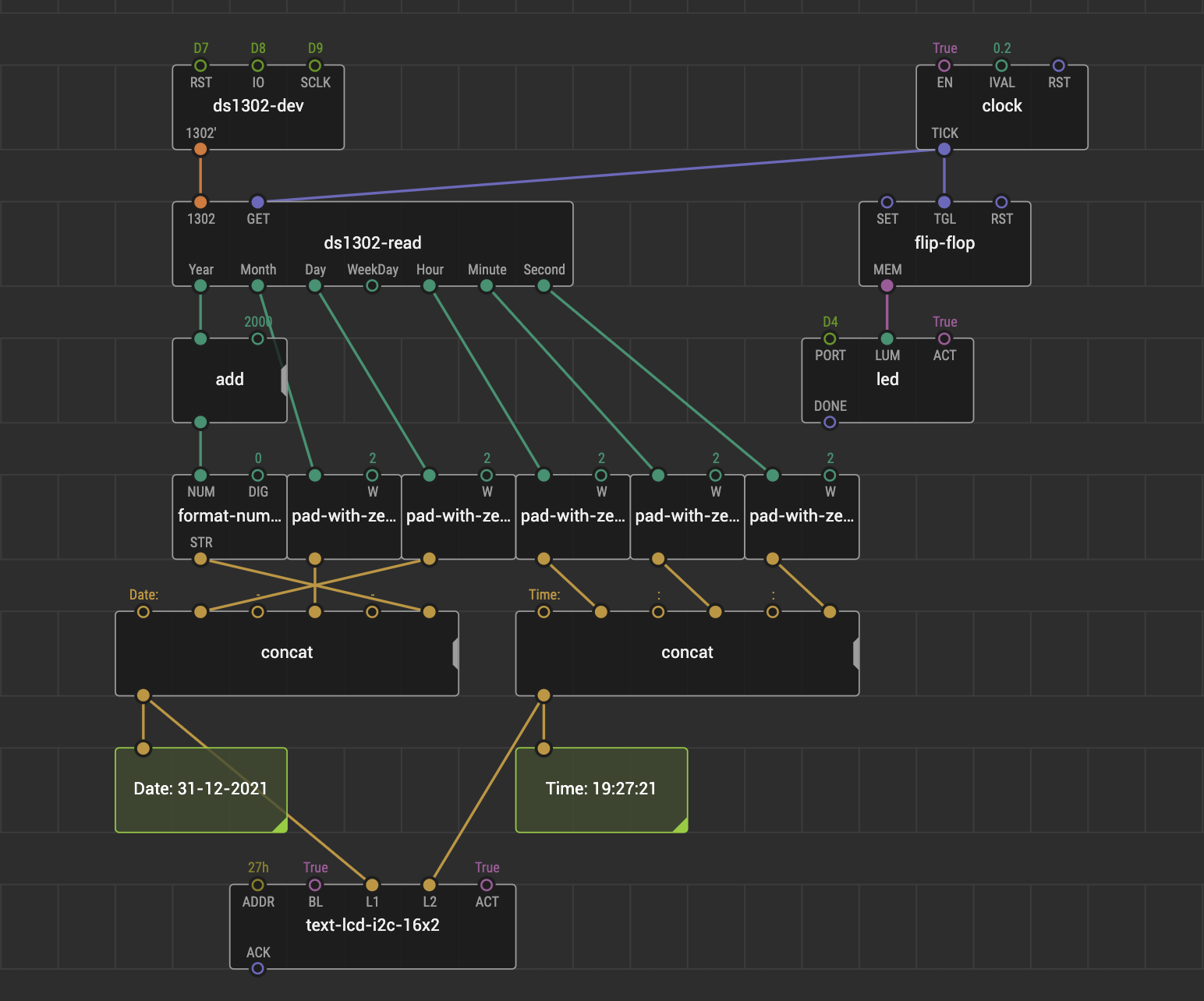
Task: Select the ds1302-dev node
Action: point(258,107)
